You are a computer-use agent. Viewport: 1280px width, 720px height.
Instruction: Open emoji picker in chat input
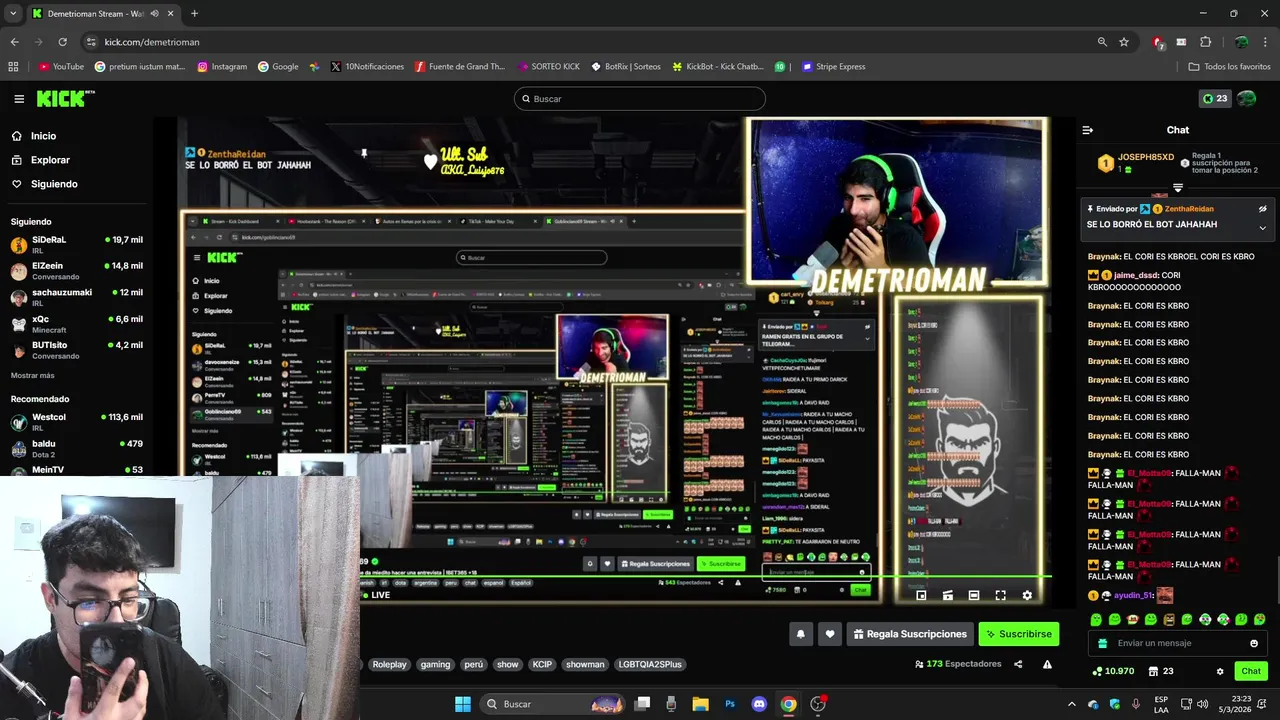tap(1254, 643)
